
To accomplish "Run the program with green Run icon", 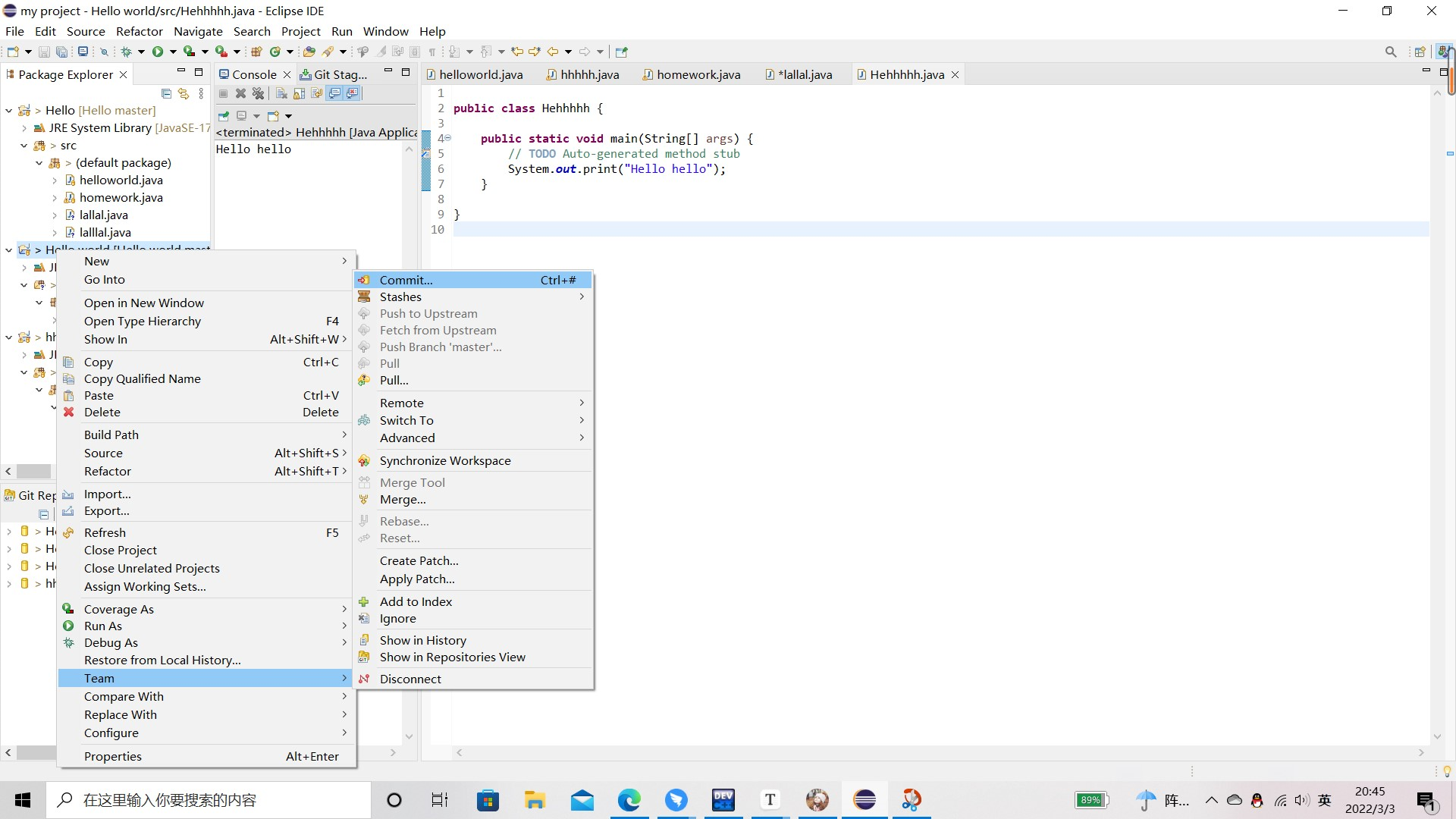I will 158,52.
